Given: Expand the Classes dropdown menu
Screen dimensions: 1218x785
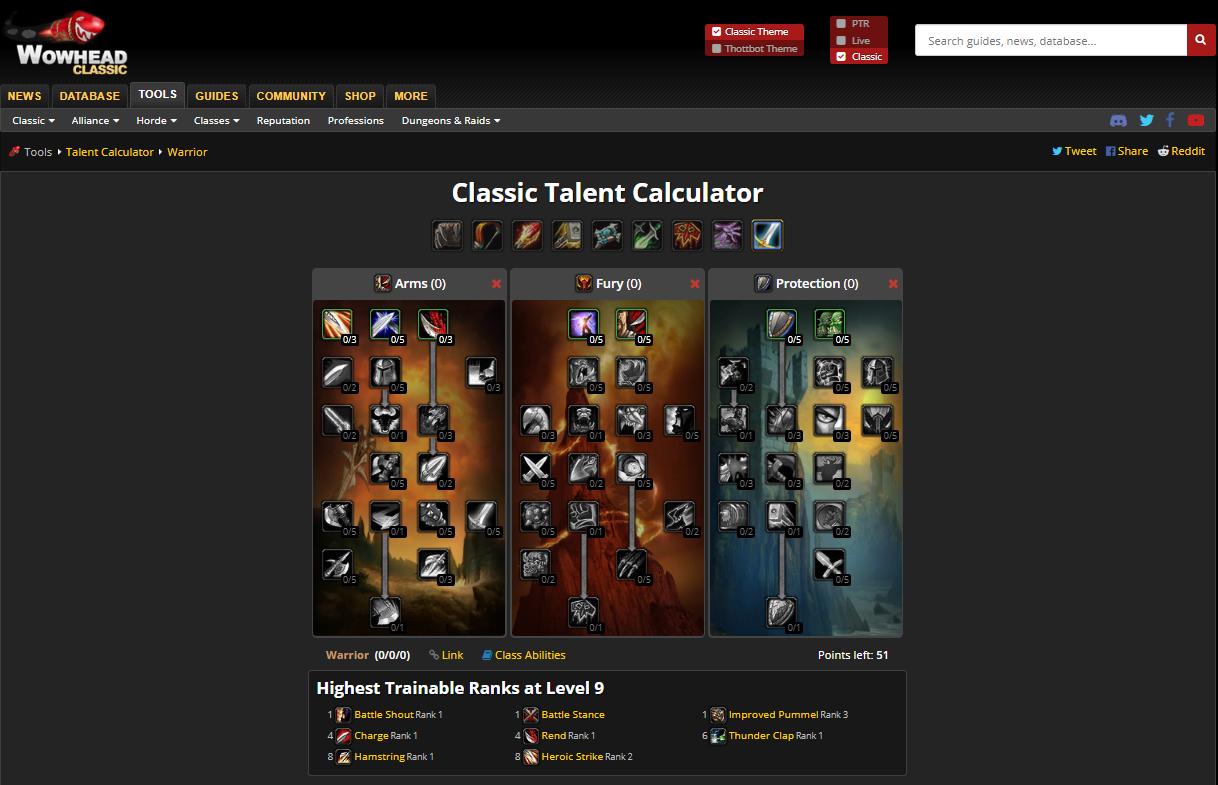Looking at the screenshot, I should 217,120.
